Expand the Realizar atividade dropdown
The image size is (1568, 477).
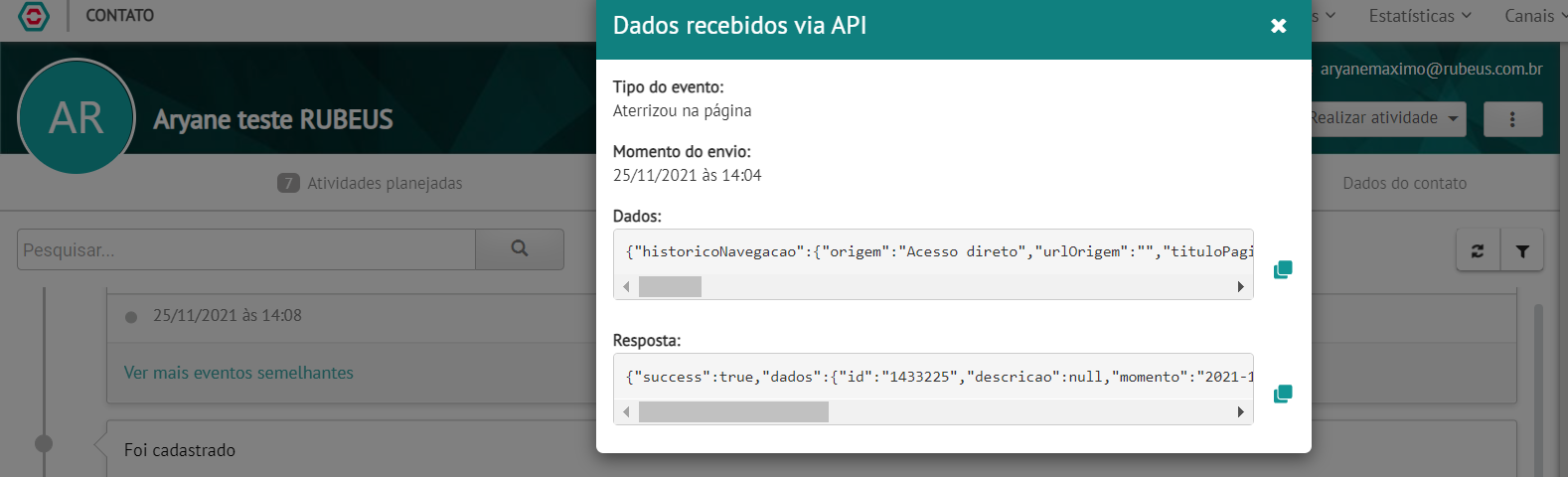(1387, 118)
